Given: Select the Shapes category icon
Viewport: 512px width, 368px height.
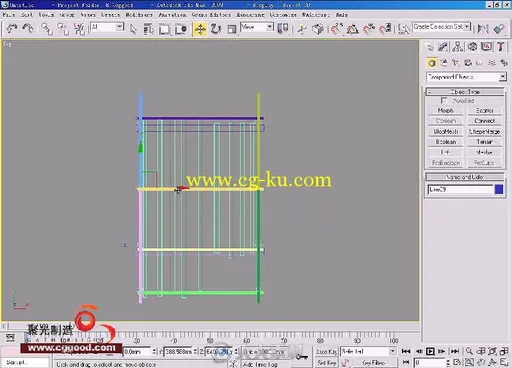Looking at the screenshot, I should [444, 63].
